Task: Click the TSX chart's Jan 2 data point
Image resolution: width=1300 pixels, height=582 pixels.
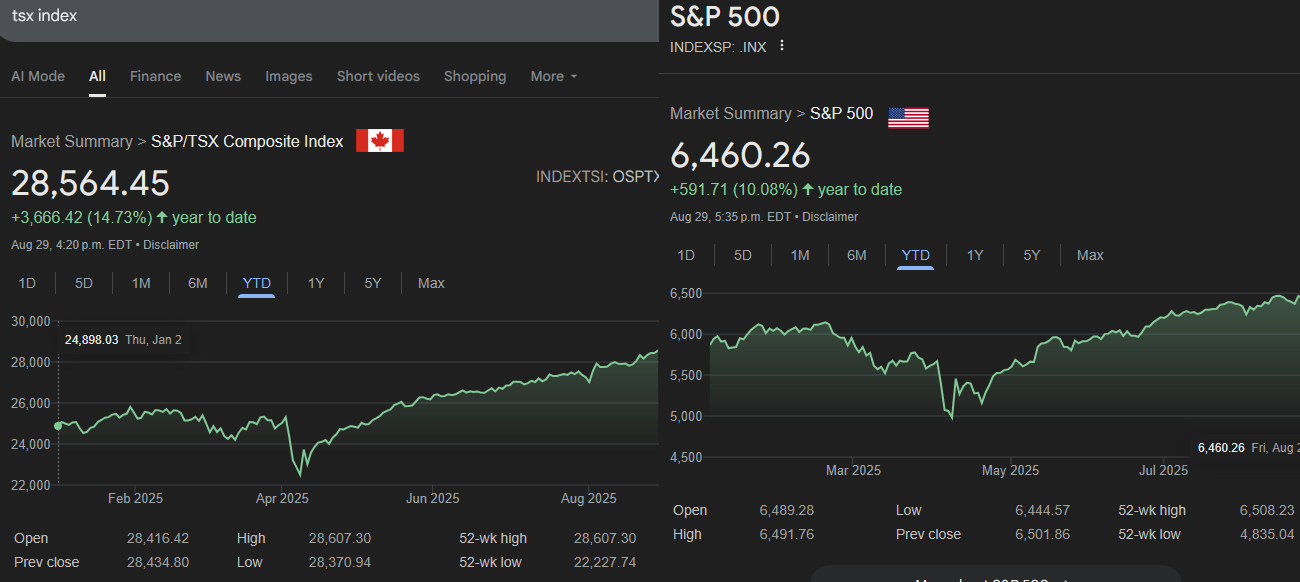Action: tap(58, 426)
